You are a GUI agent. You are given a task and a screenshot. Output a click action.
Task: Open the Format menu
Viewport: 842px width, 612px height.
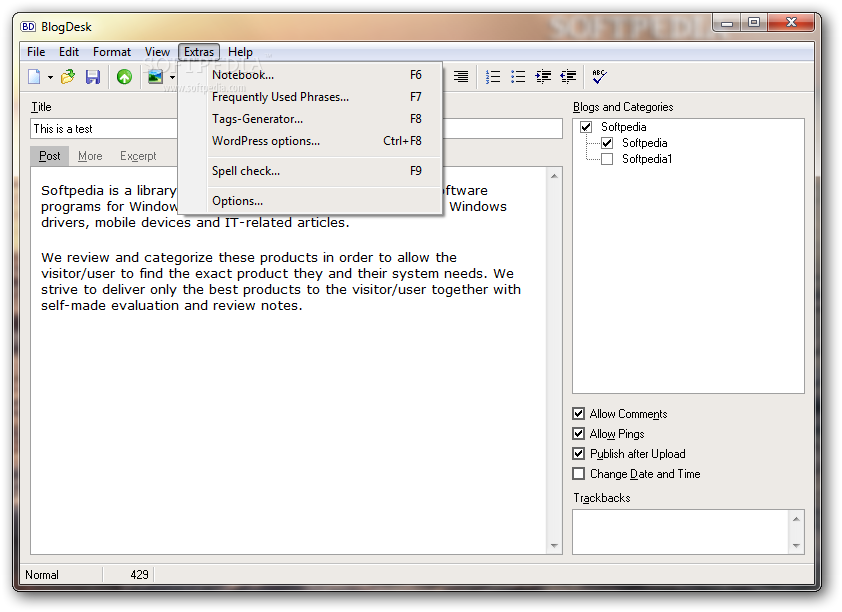tap(112, 52)
